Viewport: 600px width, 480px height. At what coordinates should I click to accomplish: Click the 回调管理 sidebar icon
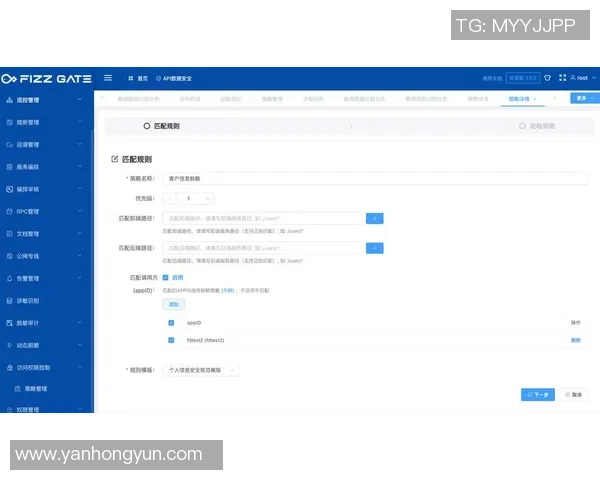10,144
